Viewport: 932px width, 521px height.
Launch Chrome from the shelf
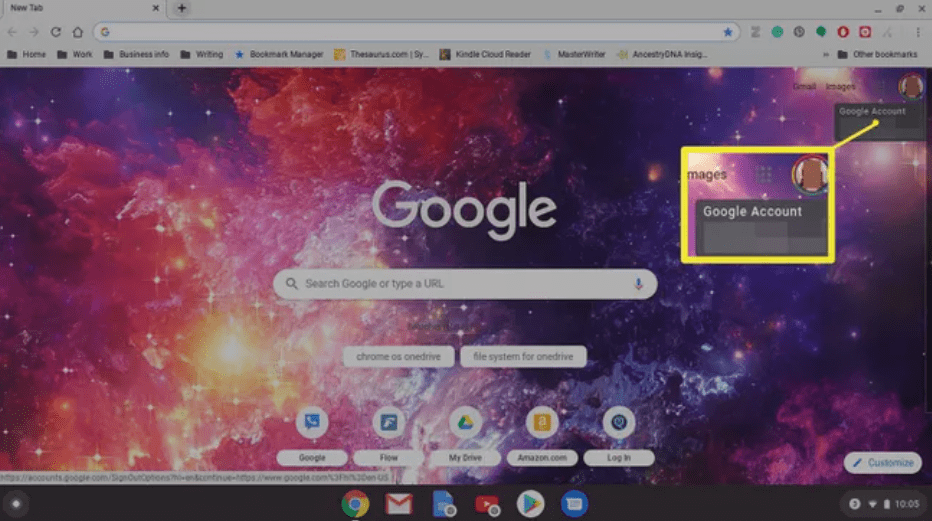355,504
